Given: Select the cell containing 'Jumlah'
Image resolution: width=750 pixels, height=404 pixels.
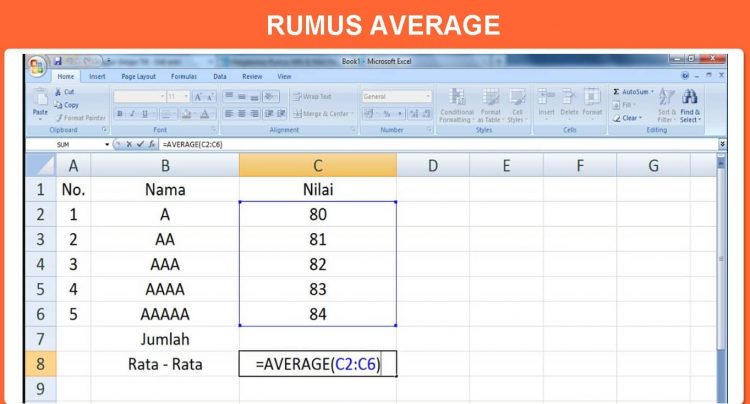Looking at the screenshot, I should coord(165,339).
